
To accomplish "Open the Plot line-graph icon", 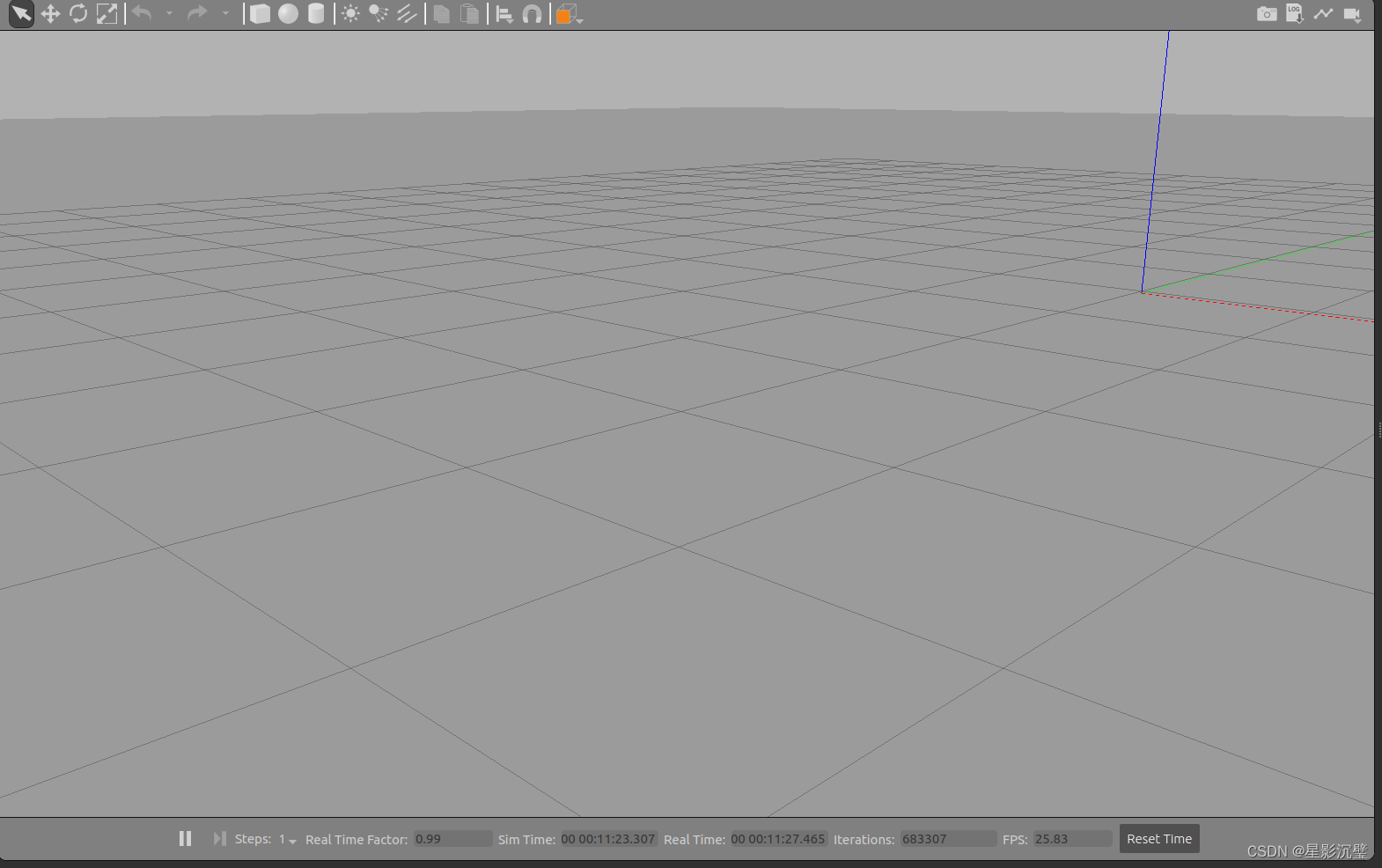I will (1323, 14).
